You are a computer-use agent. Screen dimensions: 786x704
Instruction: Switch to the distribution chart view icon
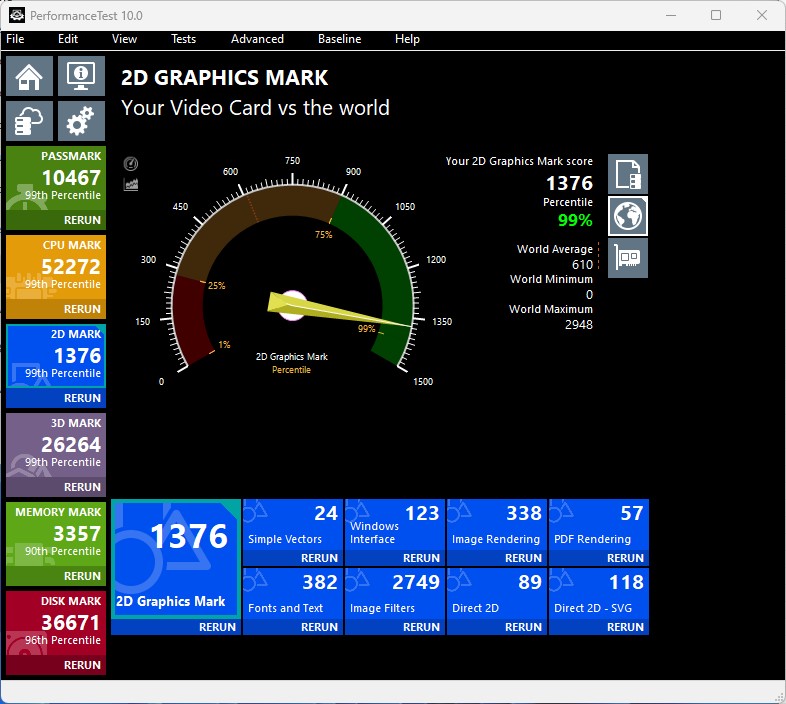point(131,184)
